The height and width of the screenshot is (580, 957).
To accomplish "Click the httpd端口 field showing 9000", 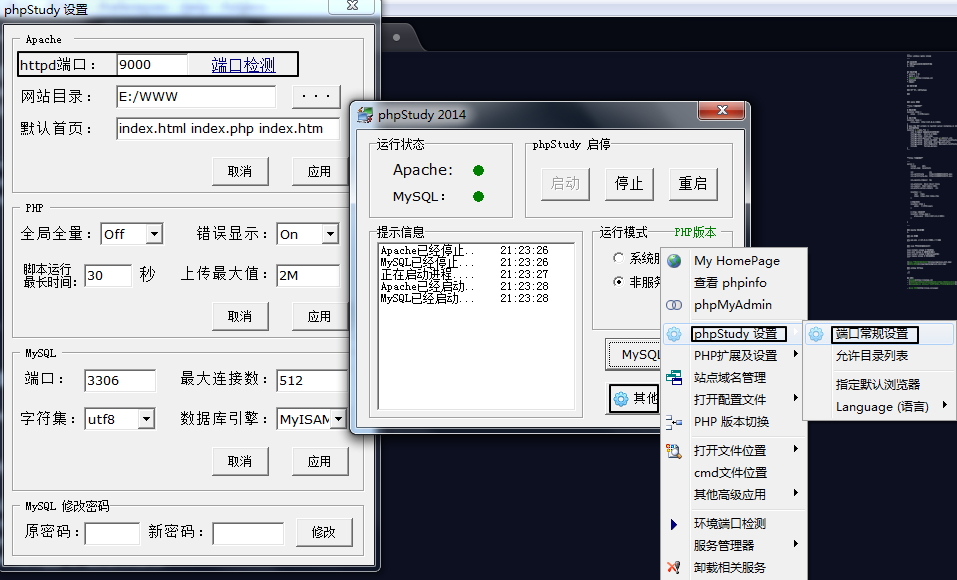I will pyautogui.click(x=152, y=65).
